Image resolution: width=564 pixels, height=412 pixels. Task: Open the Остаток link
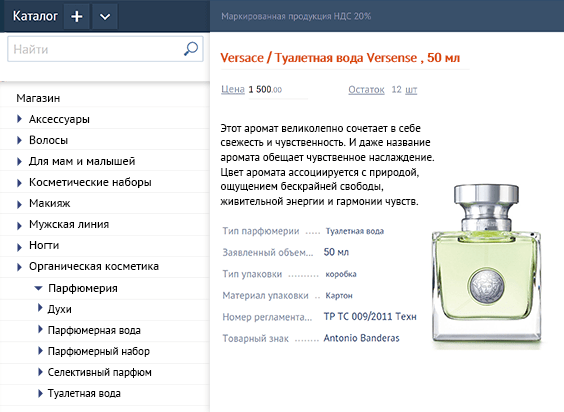[x=366, y=90]
